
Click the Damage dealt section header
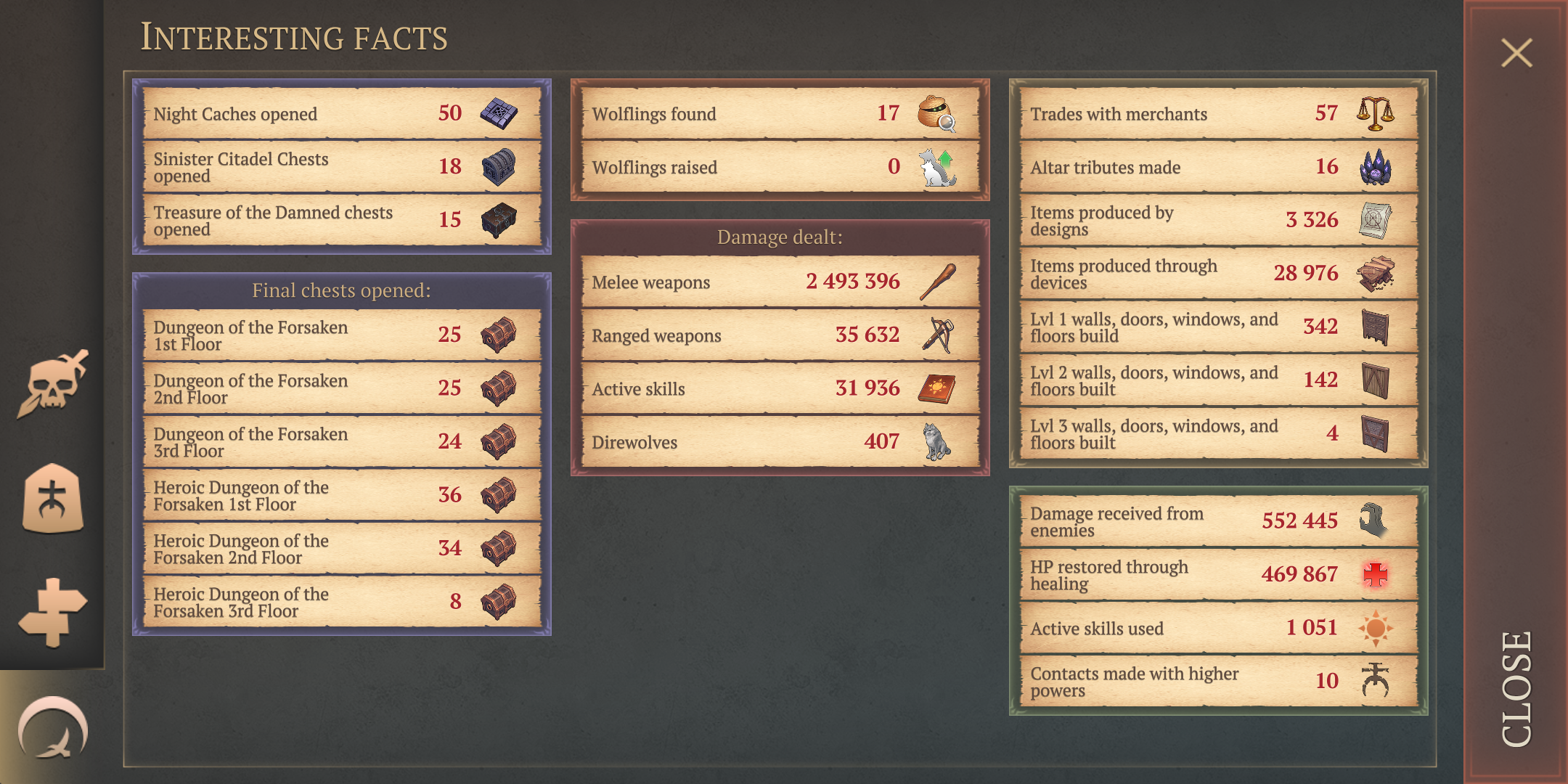point(780,237)
